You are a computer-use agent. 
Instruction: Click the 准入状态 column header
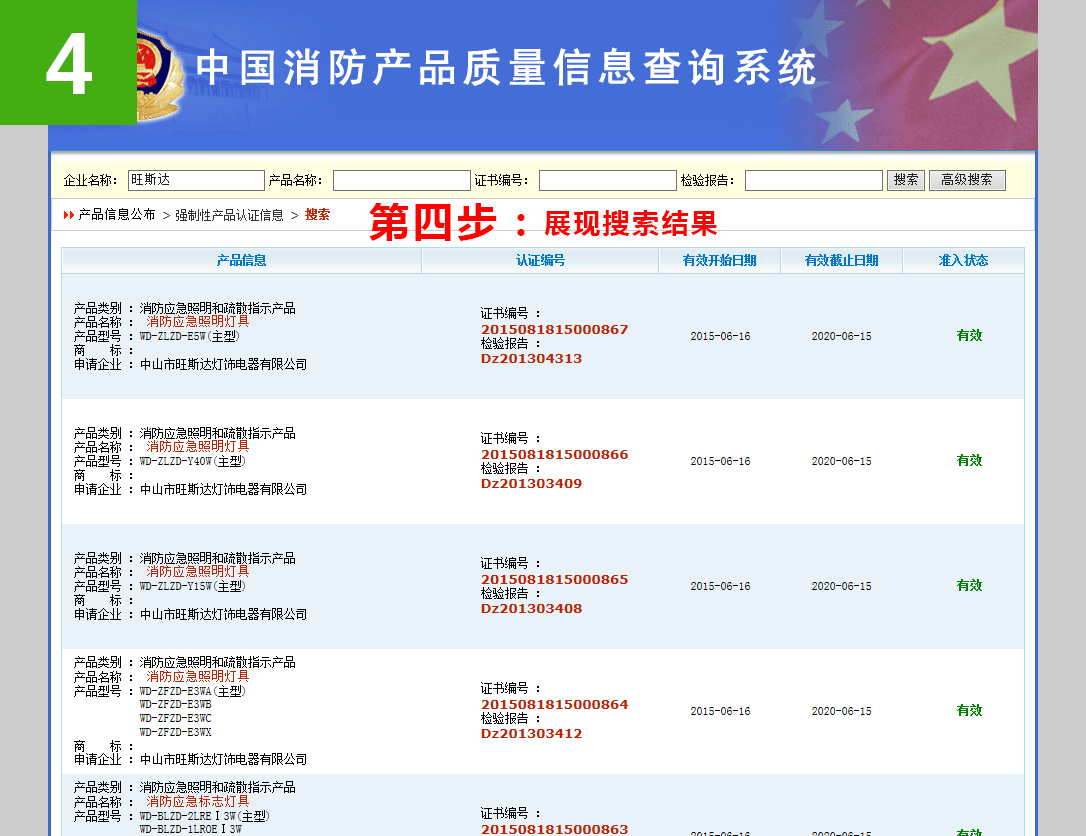963,260
